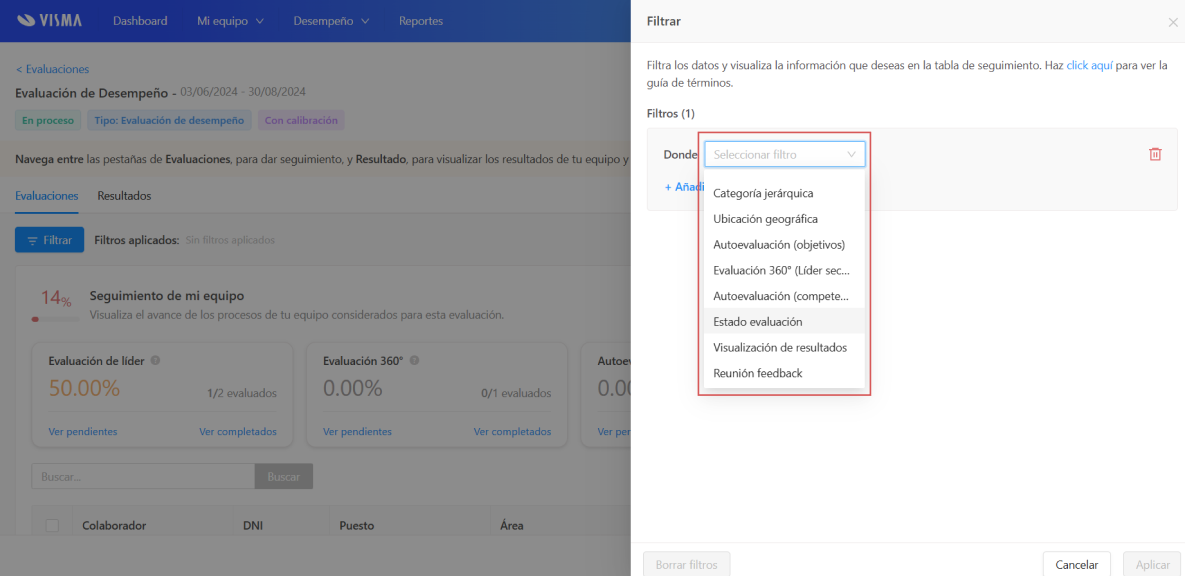Click Ver completados under Evaluación de líder
1185x576 pixels.
(238, 432)
